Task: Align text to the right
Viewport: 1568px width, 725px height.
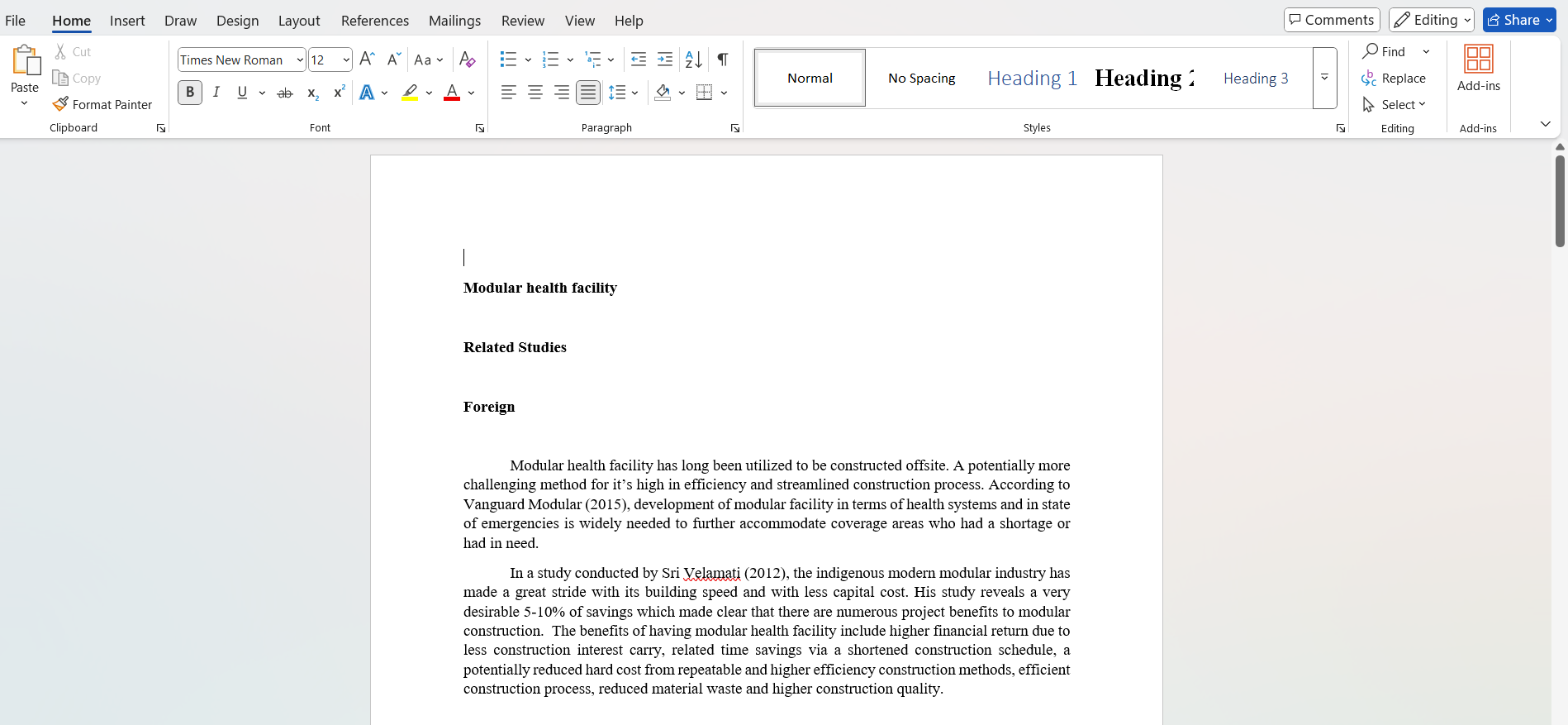Action: pos(562,93)
